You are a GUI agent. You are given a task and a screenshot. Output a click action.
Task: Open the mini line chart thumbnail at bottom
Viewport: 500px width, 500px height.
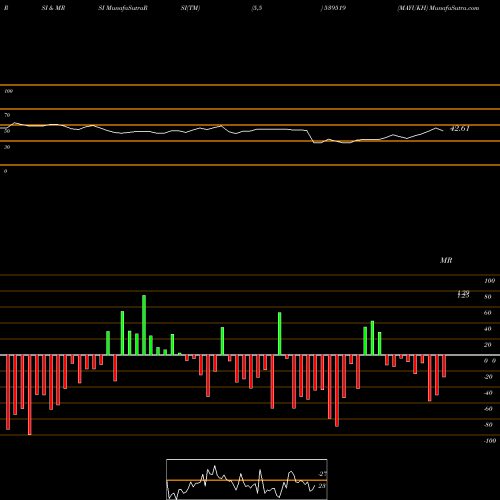point(247,479)
